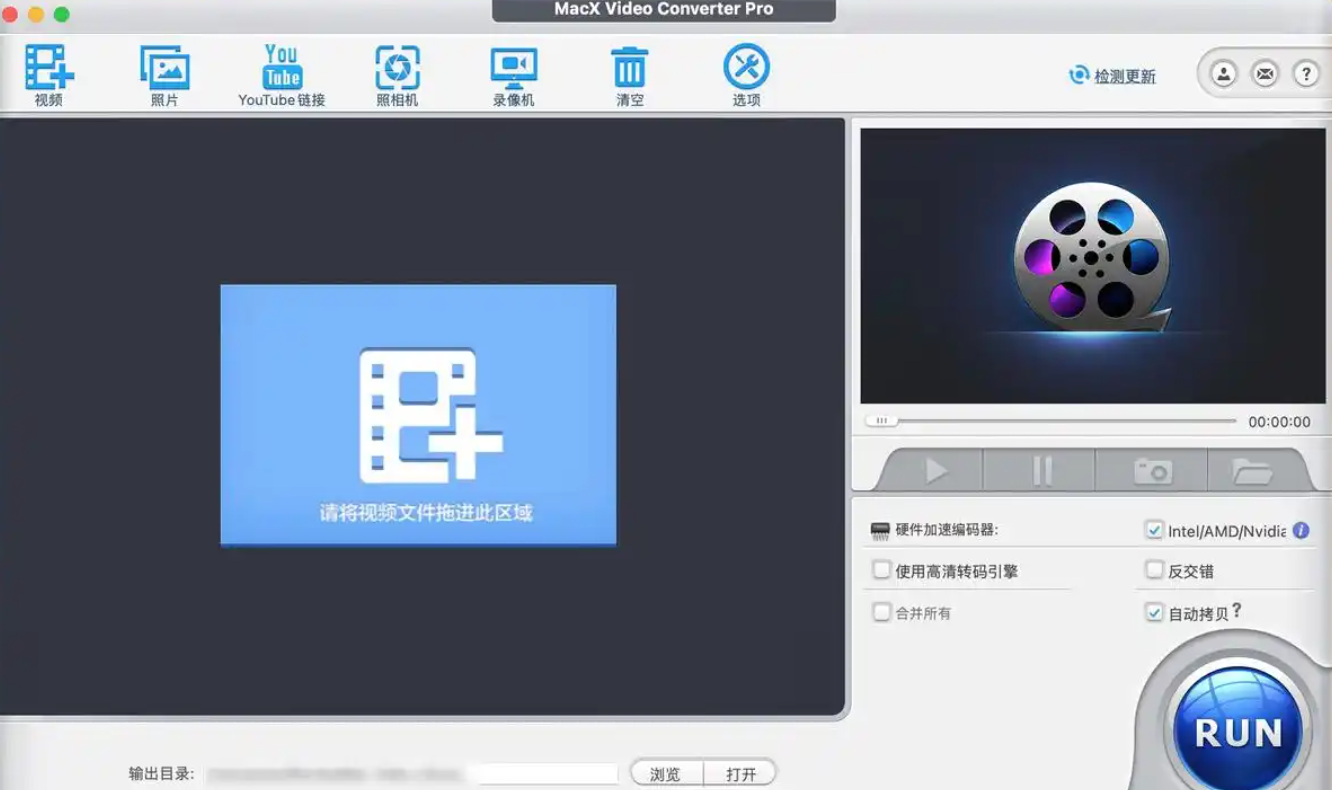Click the big blue RUN button

click(x=1238, y=731)
